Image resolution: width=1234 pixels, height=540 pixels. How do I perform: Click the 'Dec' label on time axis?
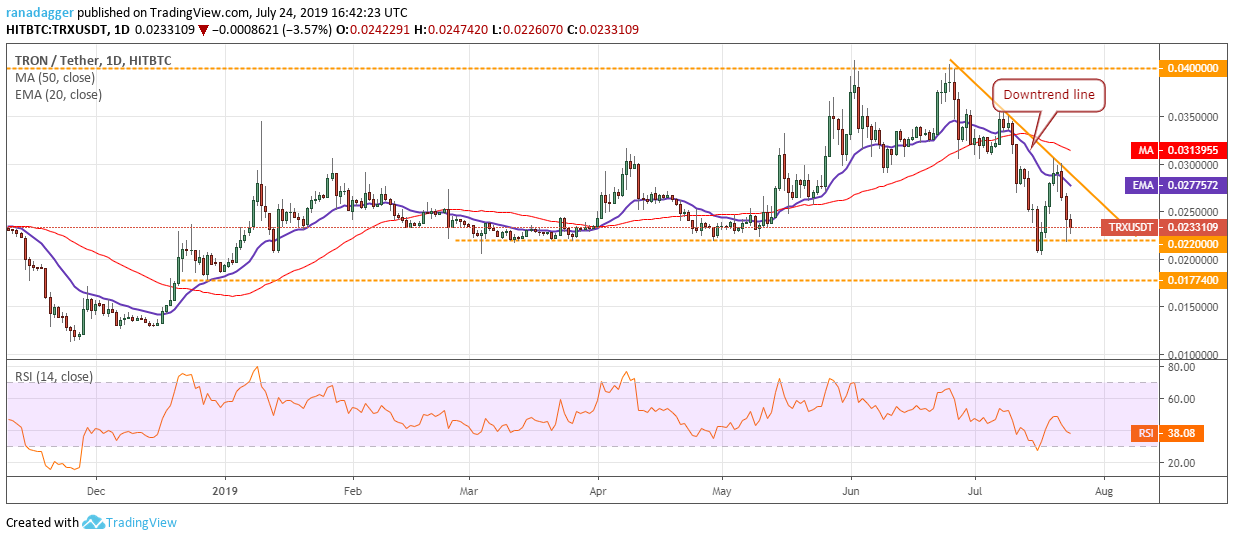pos(96,492)
